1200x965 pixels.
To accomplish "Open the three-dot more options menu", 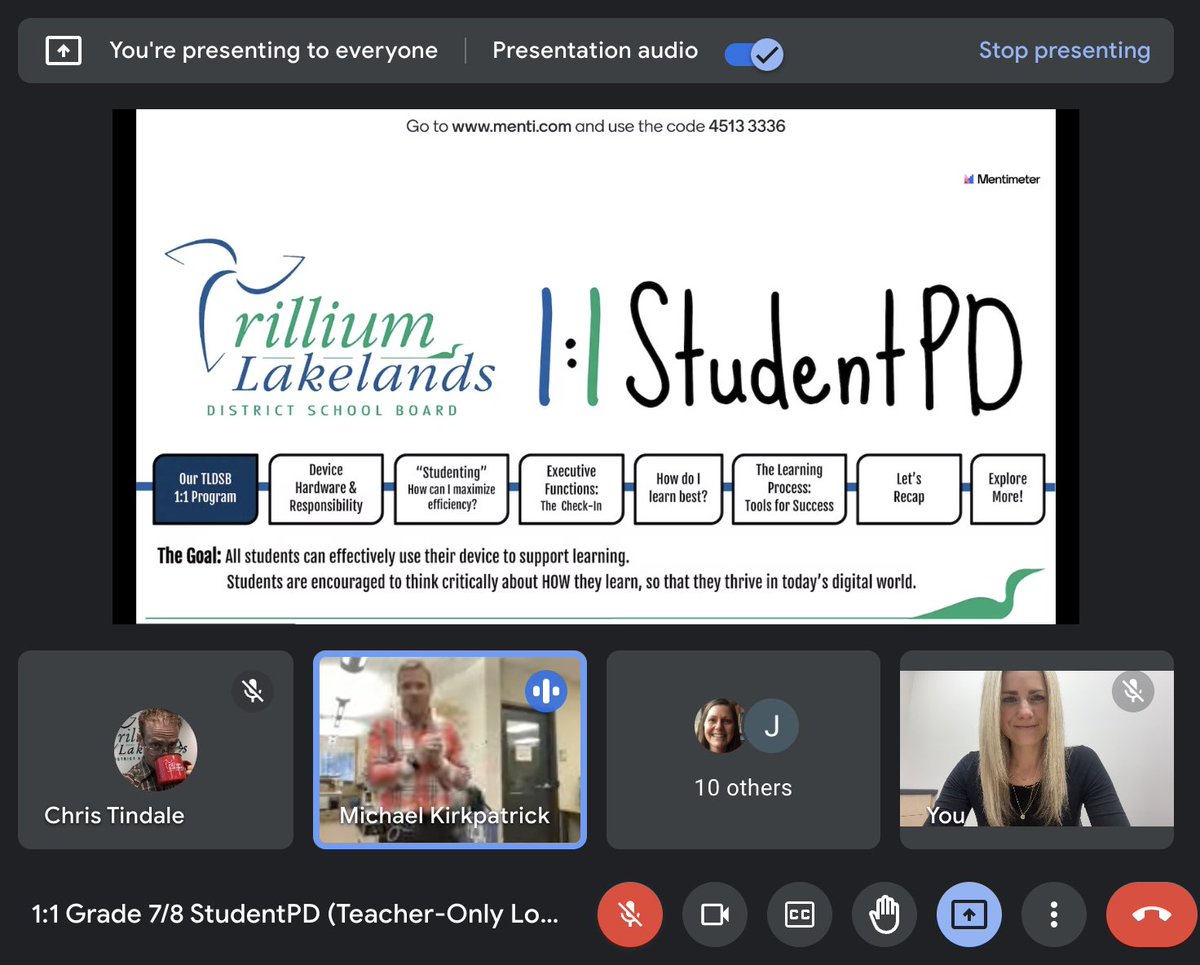I will coord(1053,914).
